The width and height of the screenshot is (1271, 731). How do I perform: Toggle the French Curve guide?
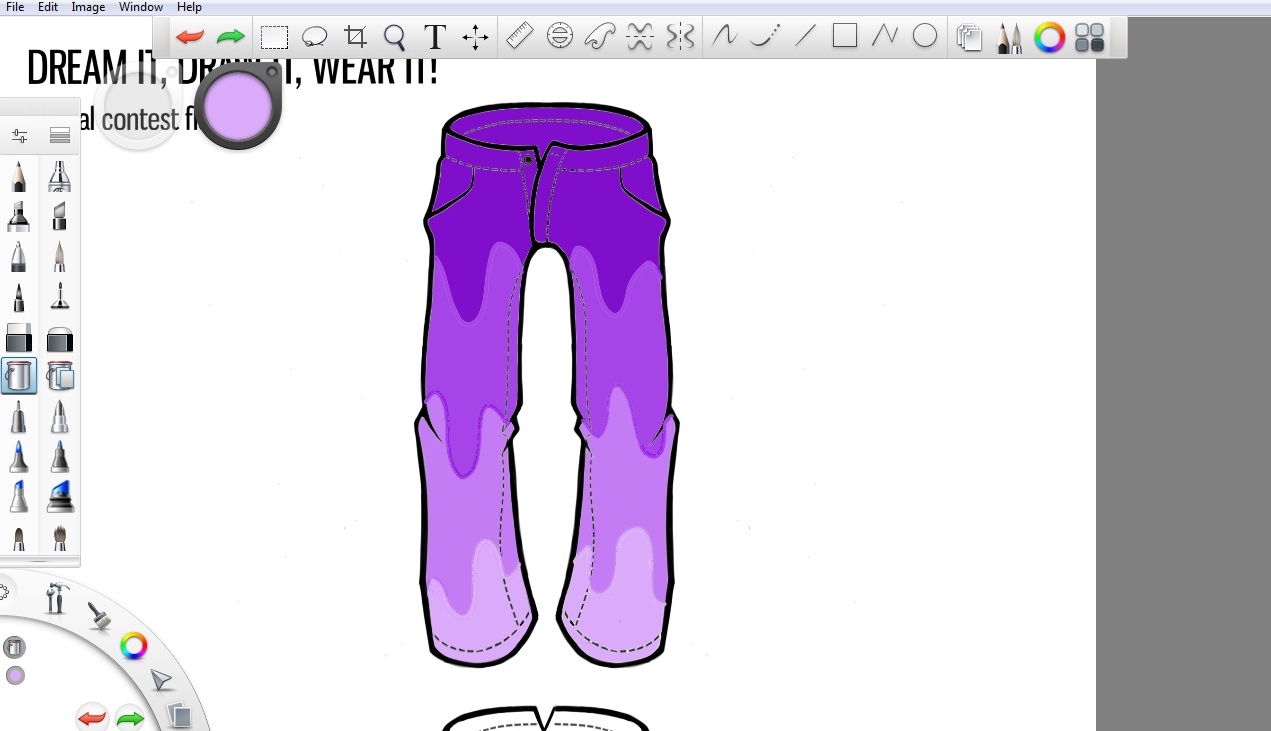click(599, 38)
